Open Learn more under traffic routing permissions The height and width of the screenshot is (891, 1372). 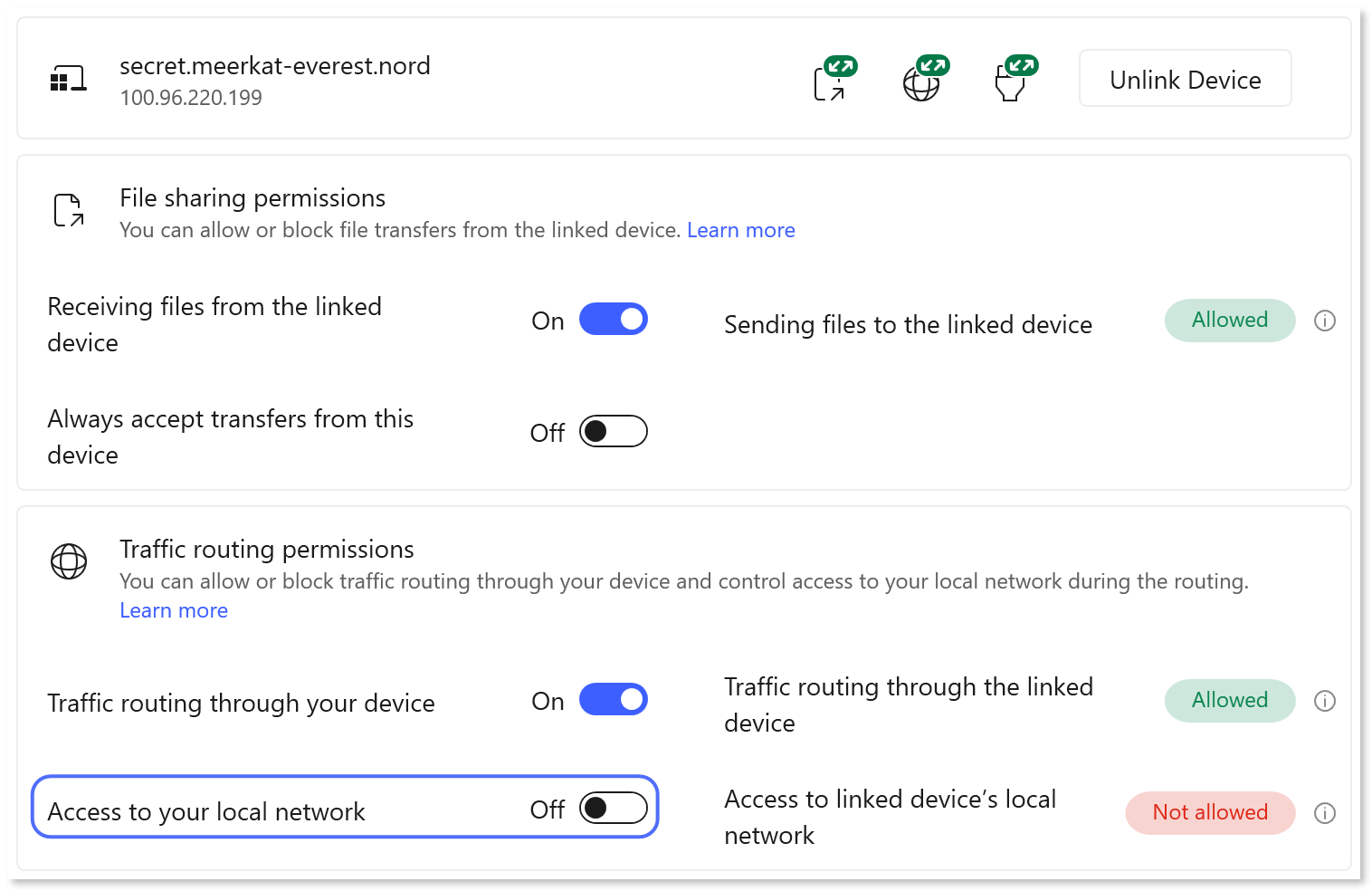coord(173,610)
